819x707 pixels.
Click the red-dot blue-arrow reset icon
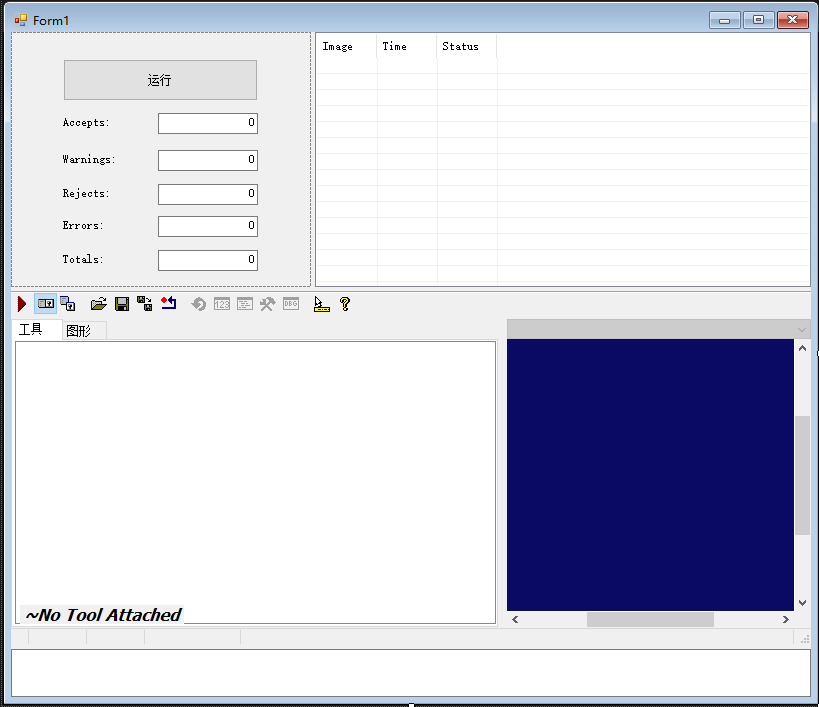coord(169,303)
